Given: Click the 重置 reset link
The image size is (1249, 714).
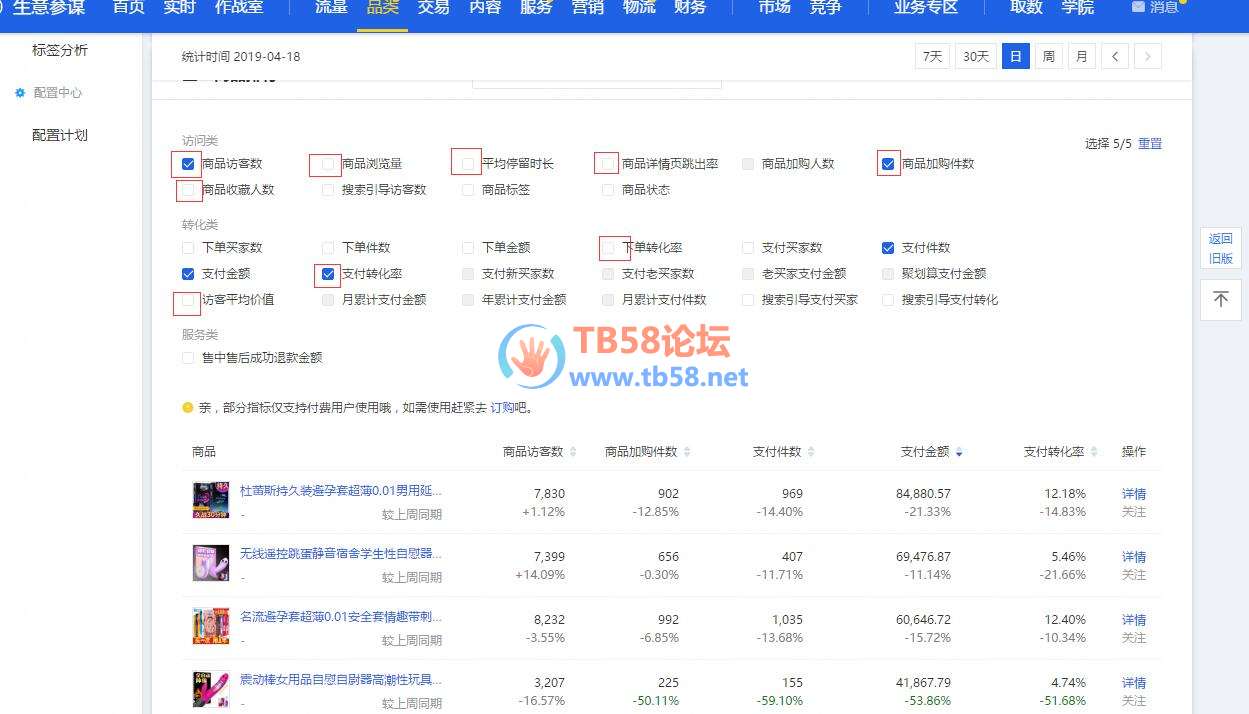Looking at the screenshot, I should [x=1150, y=144].
